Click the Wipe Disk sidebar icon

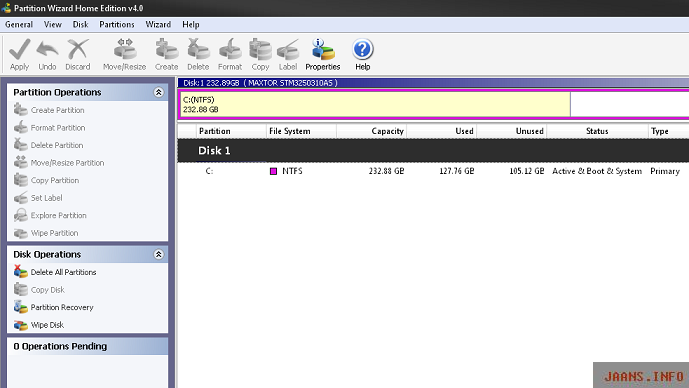(x=20, y=325)
